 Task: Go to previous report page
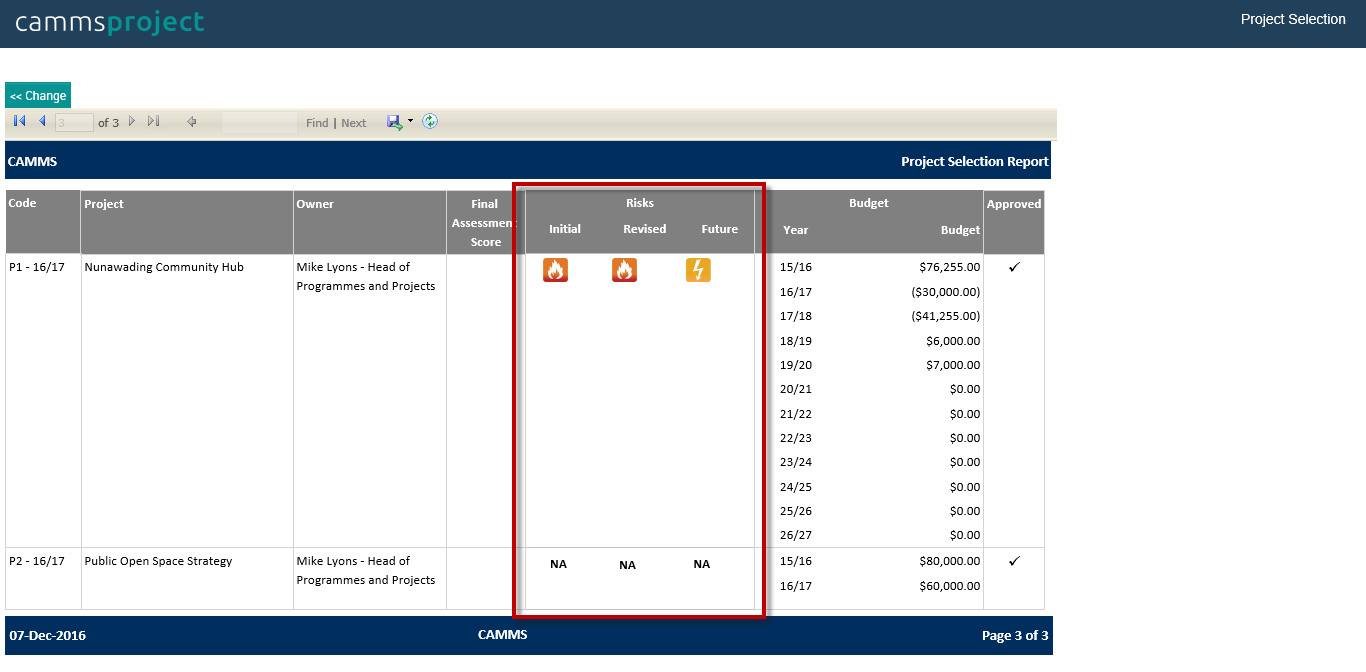pos(42,121)
